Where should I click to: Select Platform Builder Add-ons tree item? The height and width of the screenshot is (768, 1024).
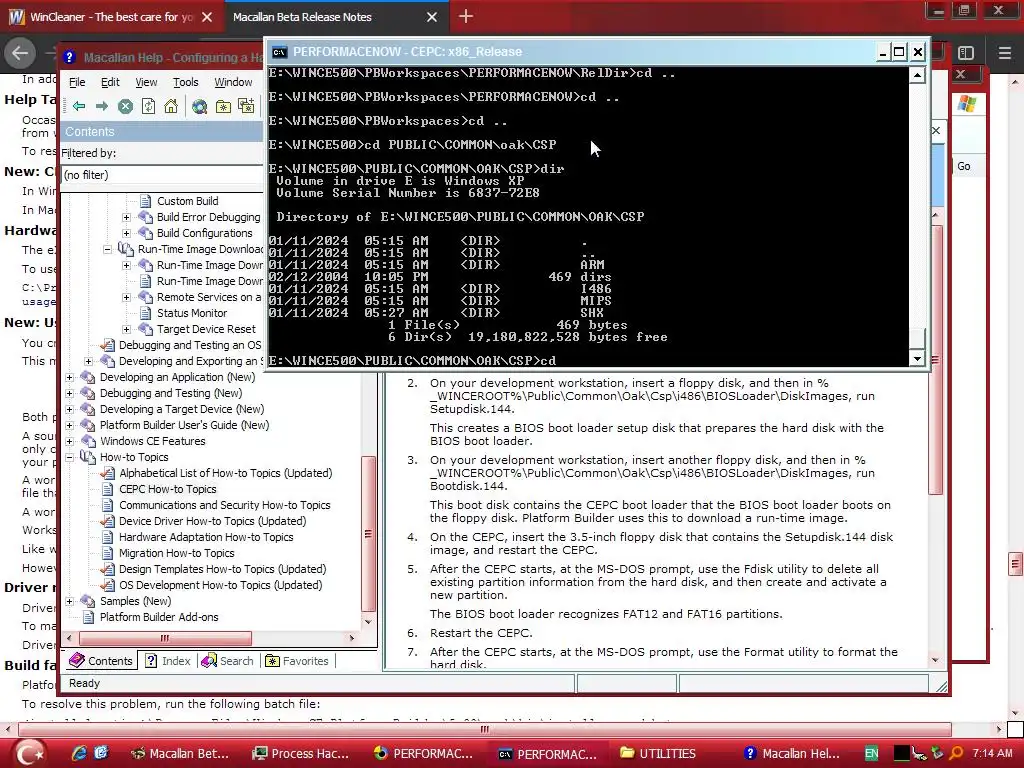(159, 617)
